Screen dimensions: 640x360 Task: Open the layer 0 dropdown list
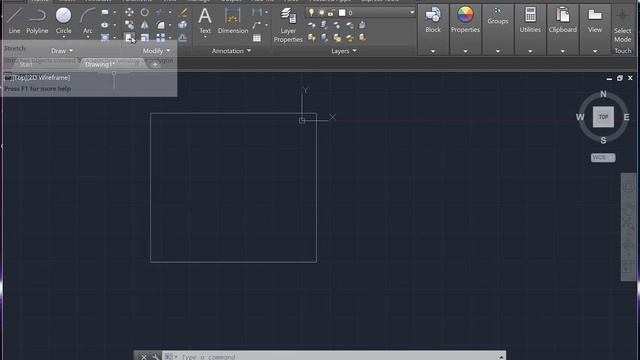(x=412, y=12)
